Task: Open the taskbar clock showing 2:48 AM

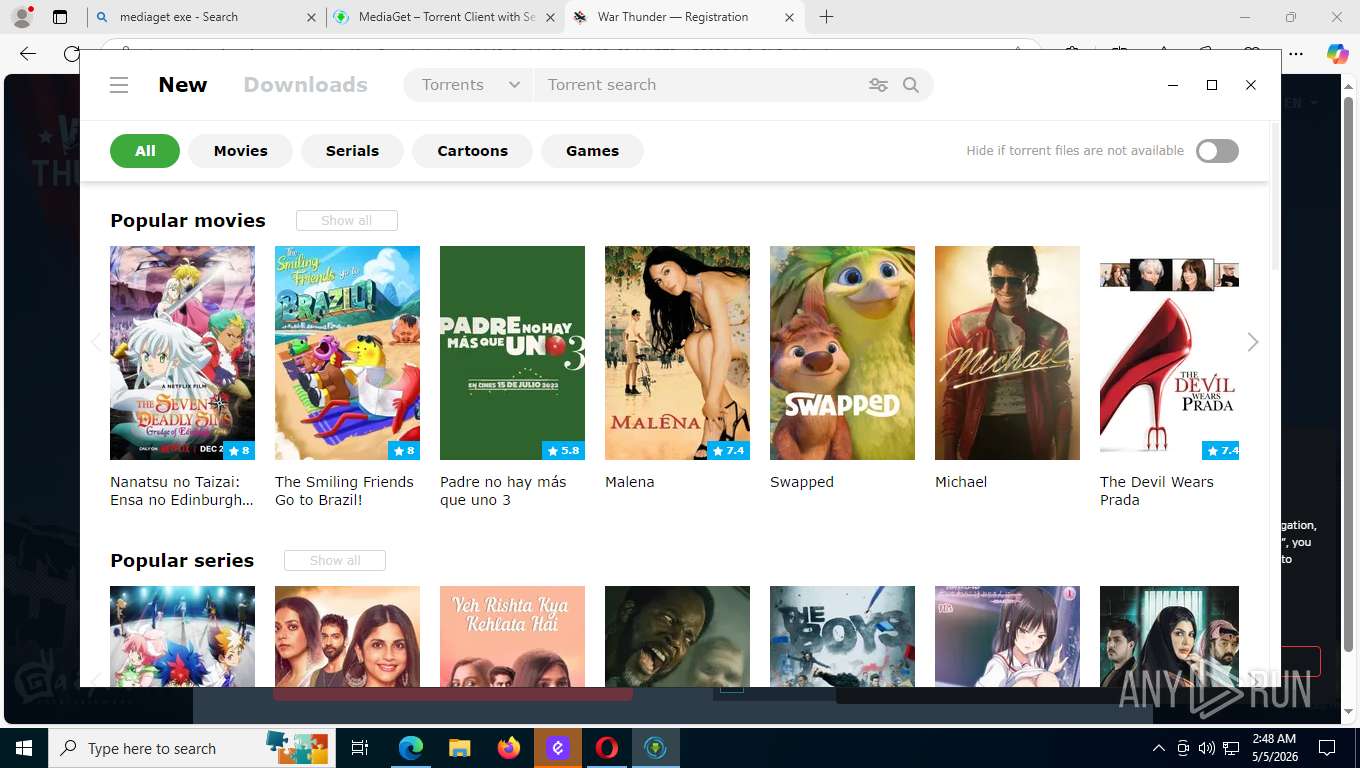Action: pyautogui.click(x=1274, y=748)
